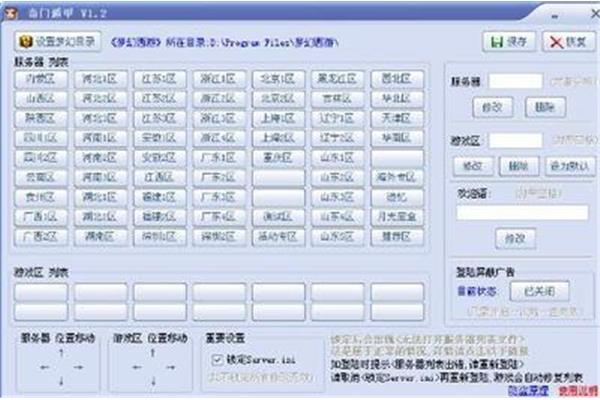Select the 山西区 server
The image size is (600, 400).
tap(41, 99)
